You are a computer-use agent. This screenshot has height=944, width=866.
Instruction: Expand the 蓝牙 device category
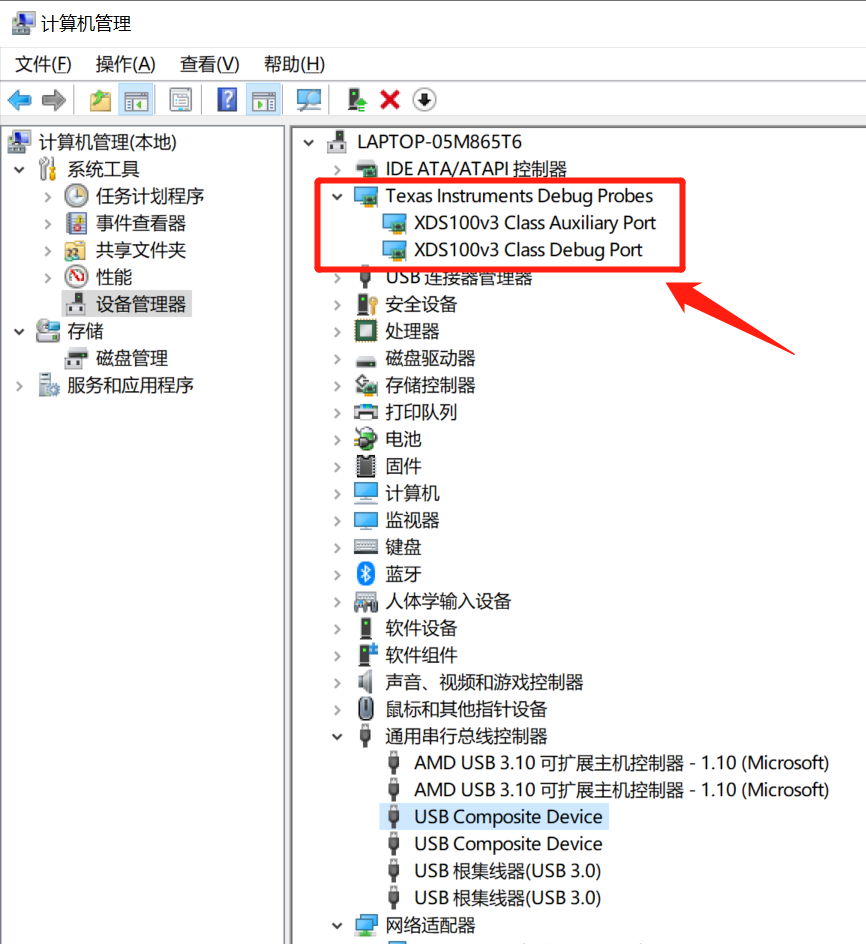[337, 573]
